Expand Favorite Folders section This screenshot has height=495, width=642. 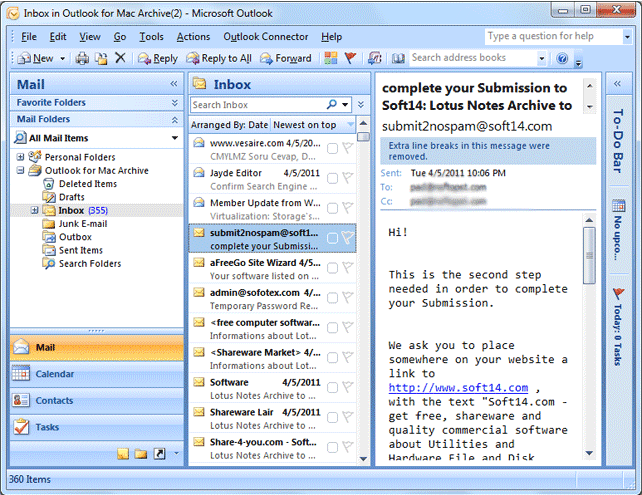click(175, 102)
